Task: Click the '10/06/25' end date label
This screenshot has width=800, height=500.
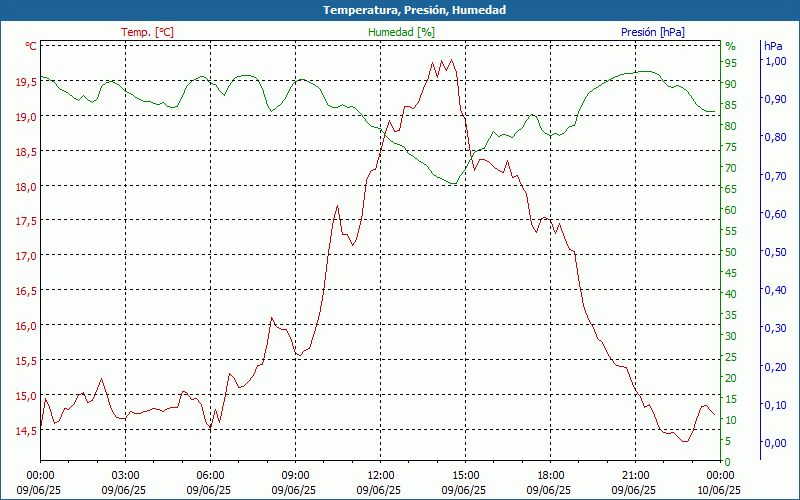Action: [x=718, y=490]
